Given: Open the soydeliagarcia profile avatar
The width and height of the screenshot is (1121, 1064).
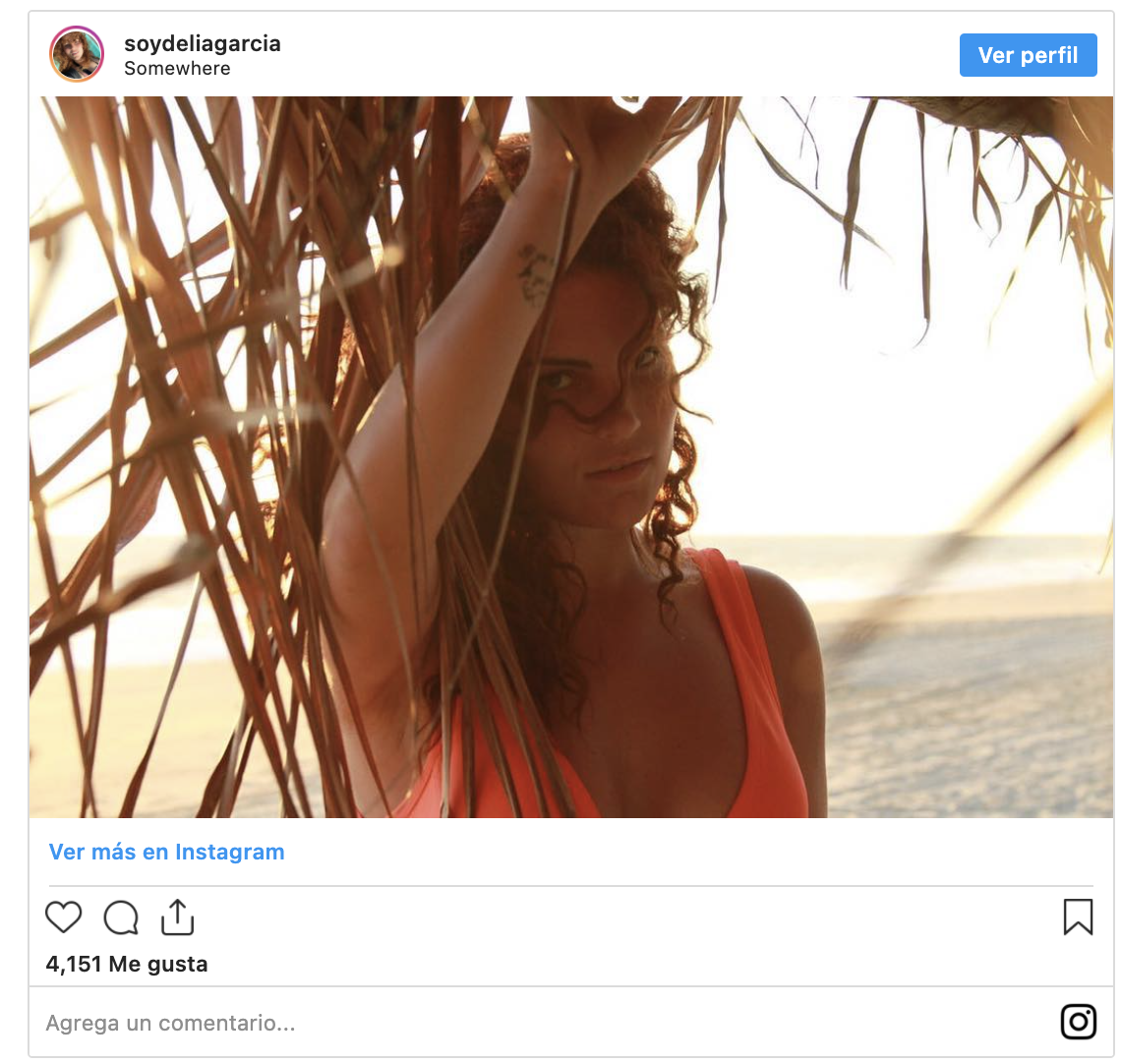Looking at the screenshot, I should pos(77,54).
